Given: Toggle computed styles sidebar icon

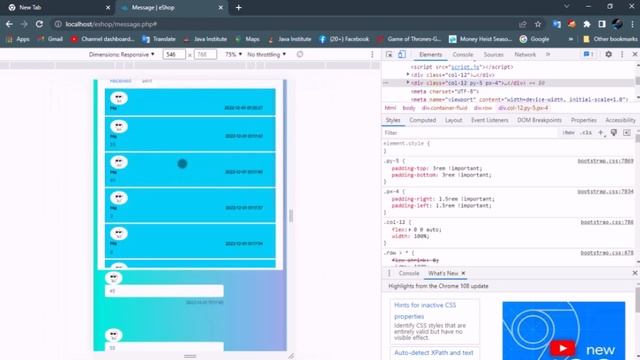Looking at the screenshot, I should [x=627, y=133].
